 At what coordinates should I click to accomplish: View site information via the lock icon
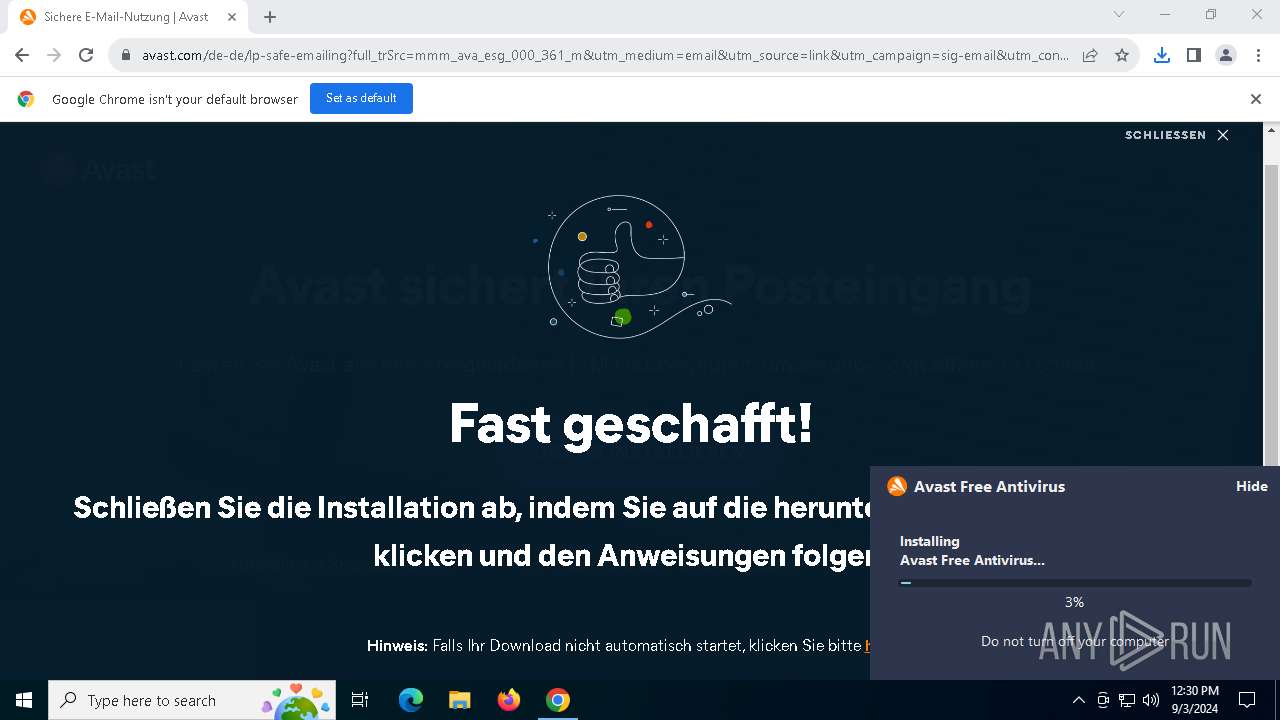tap(126, 55)
